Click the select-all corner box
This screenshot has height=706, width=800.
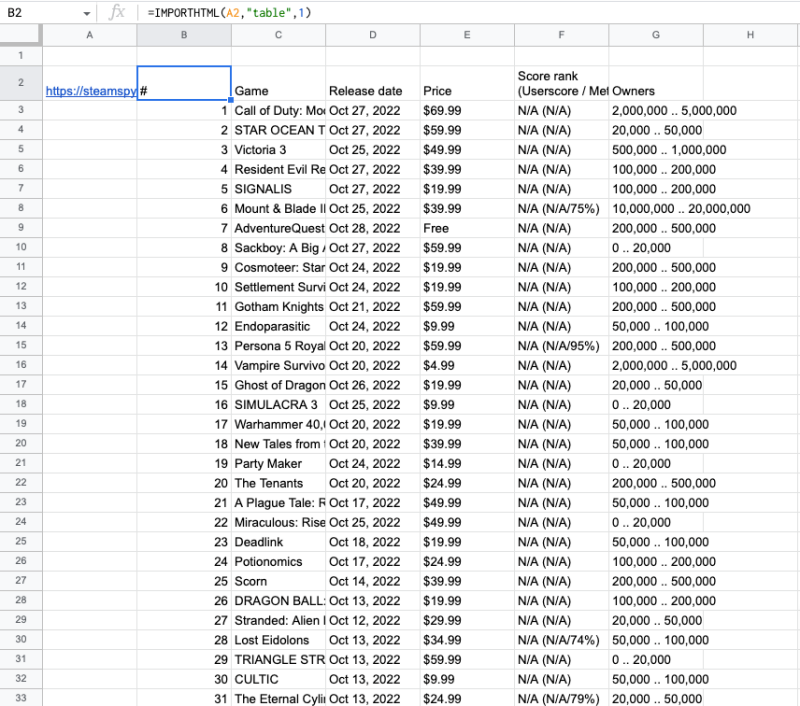pyautogui.click(x=20, y=35)
